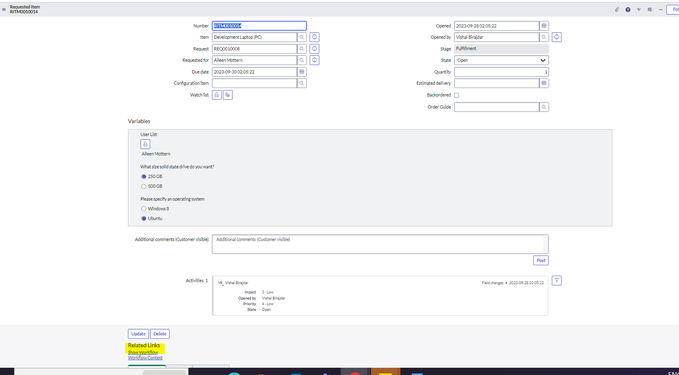Click the Opened by field
Screen dimensions: 679x375
pos(496,37)
